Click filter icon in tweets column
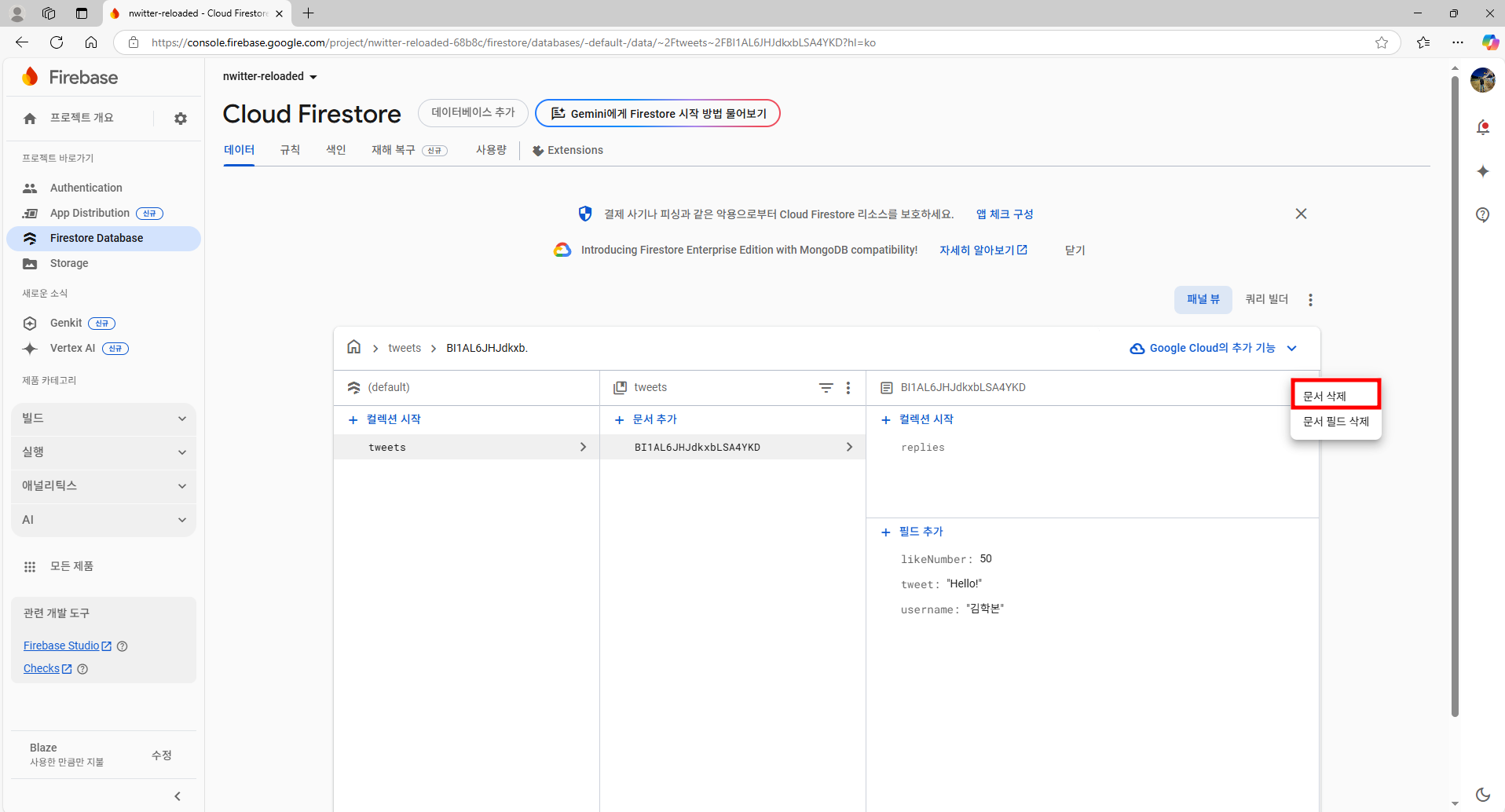 826,388
